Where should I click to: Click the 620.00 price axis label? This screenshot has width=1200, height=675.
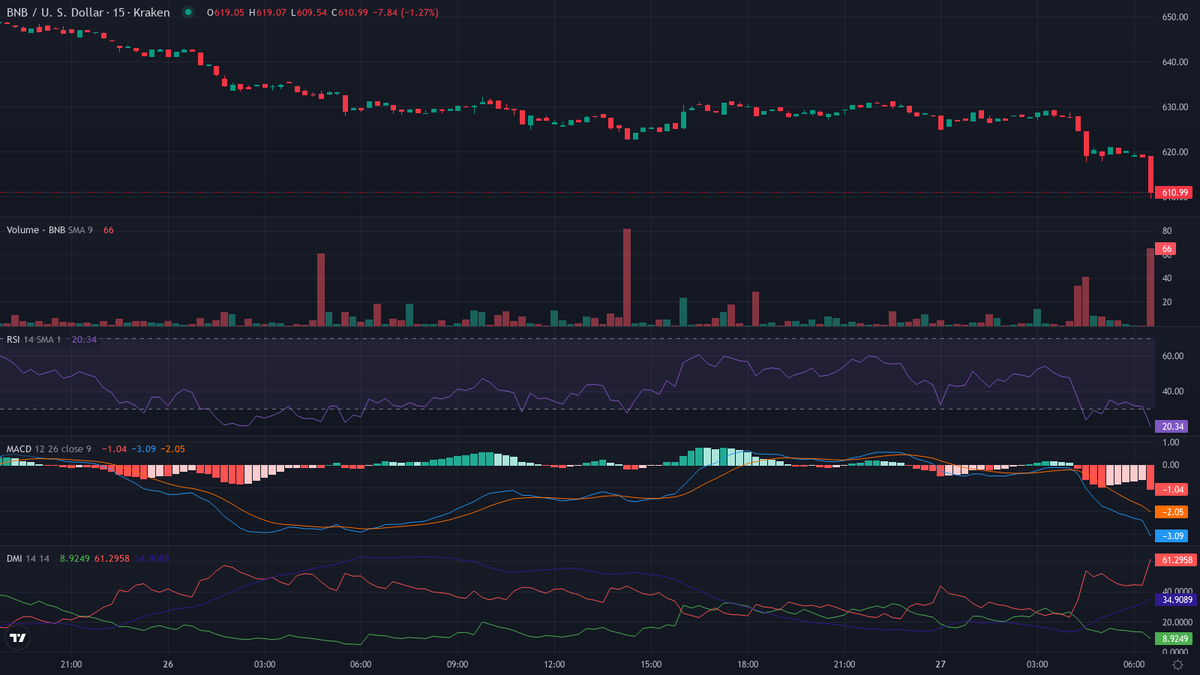(1174, 152)
